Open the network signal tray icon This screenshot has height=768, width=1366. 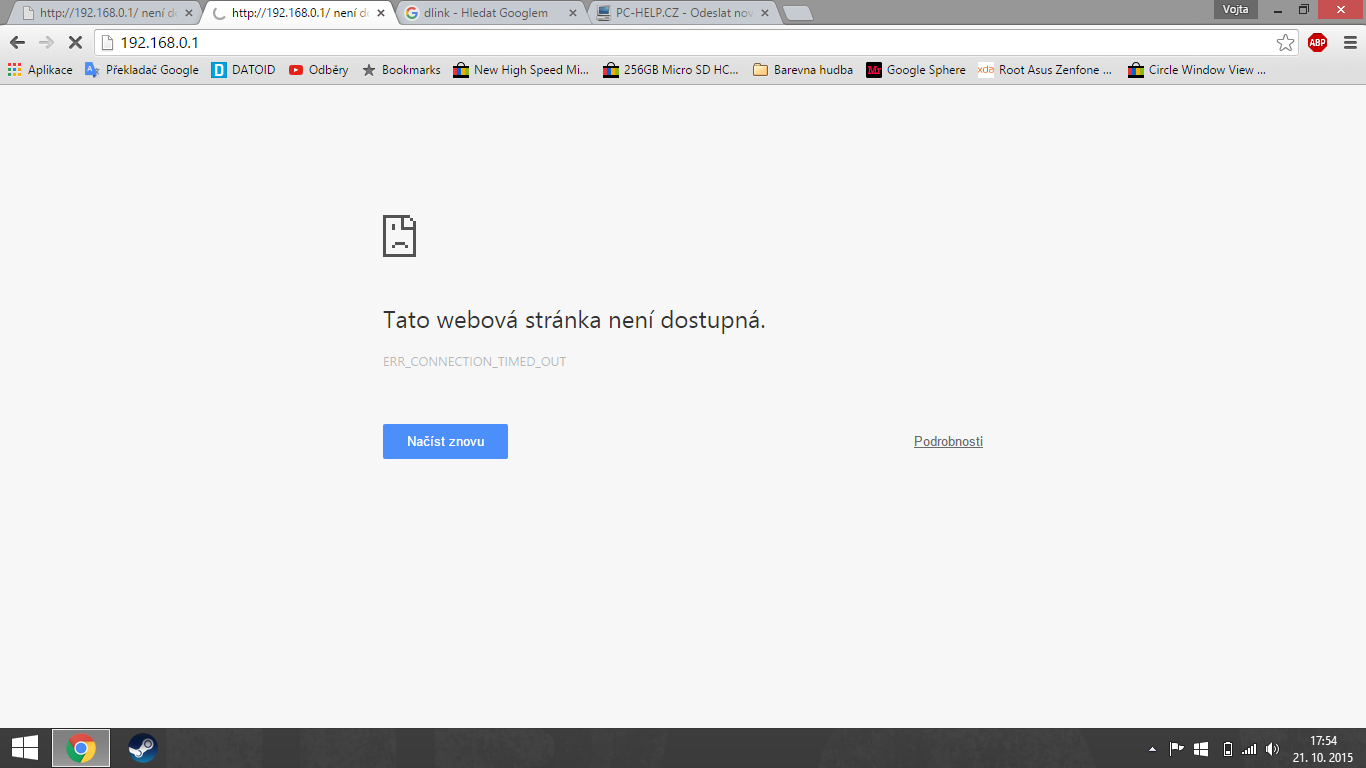[x=1249, y=748]
